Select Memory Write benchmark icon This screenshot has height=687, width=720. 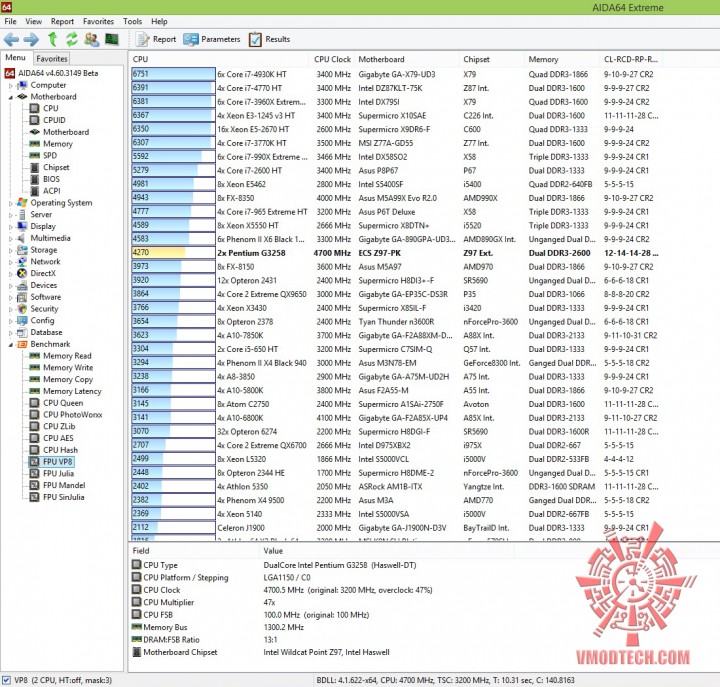click(34, 367)
